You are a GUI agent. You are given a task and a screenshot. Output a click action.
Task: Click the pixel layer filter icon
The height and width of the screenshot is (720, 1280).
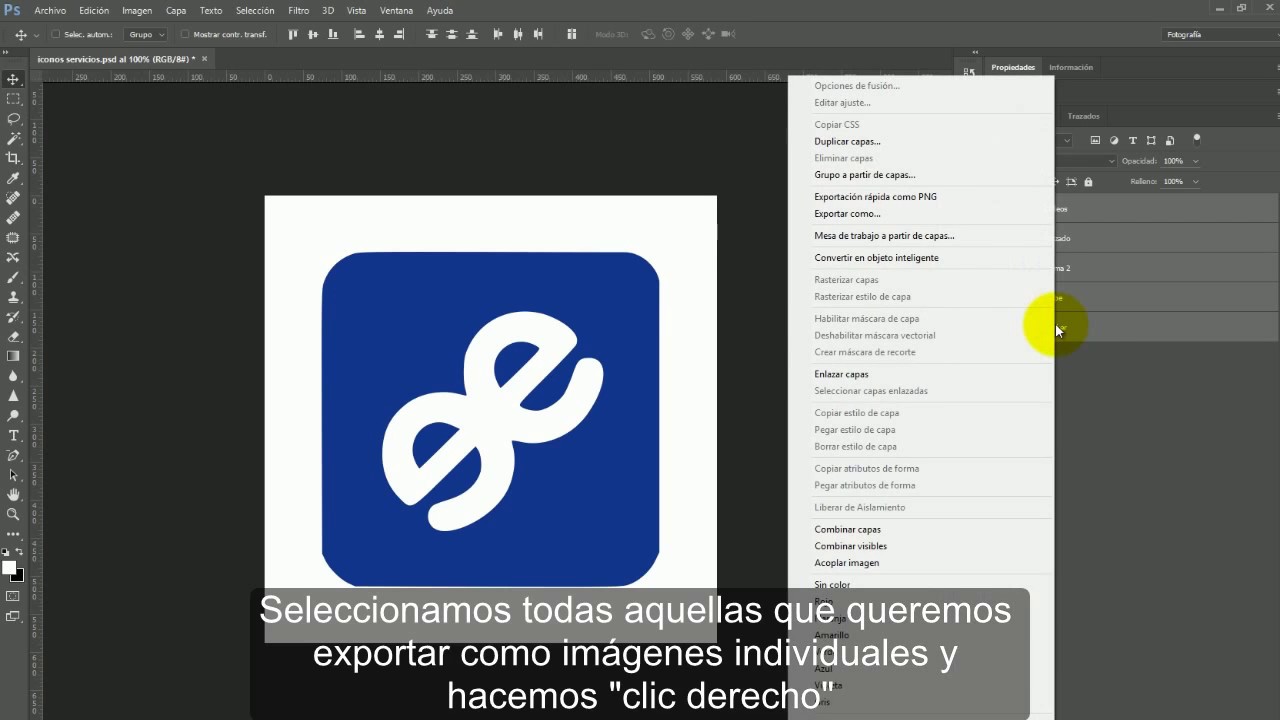coord(1095,140)
